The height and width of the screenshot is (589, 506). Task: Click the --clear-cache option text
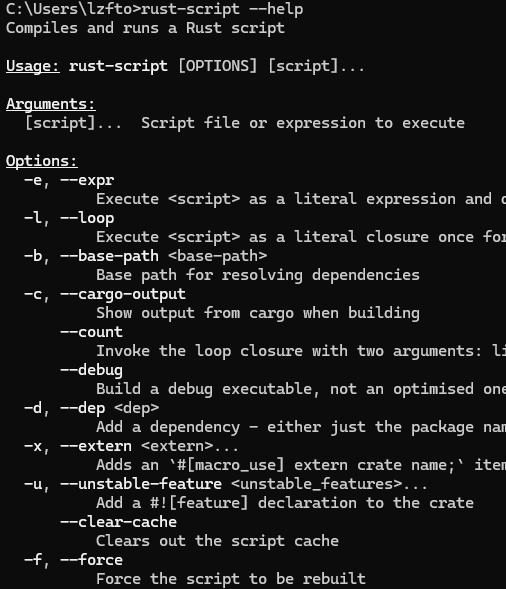pyautogui.click(x=118, y=522)
